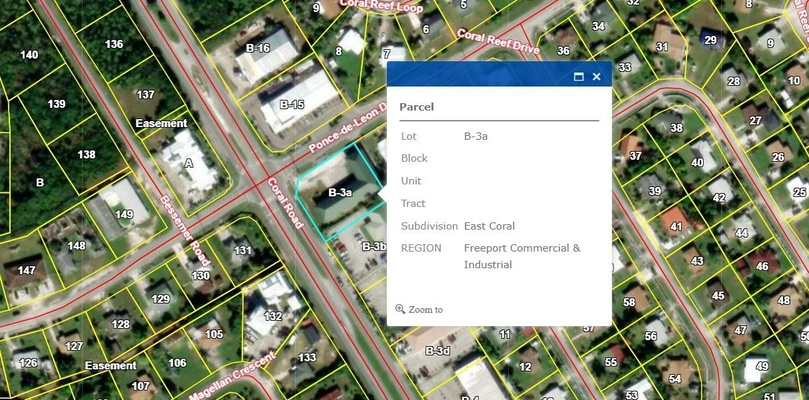
Task: Select lot 106 on the map
Action: pos(177,362)
